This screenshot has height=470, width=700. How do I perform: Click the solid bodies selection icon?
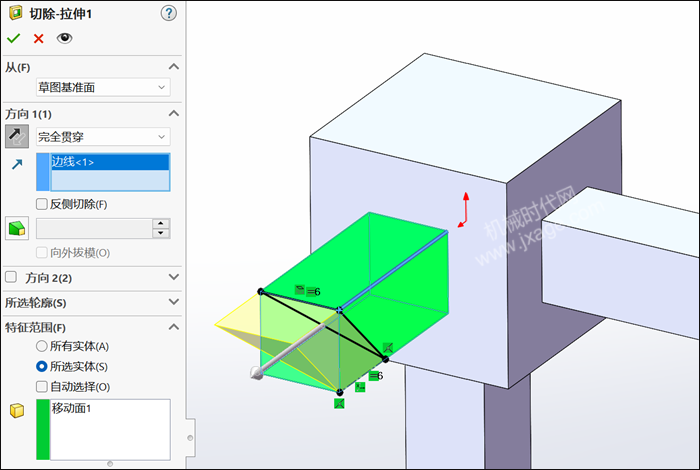tap(17, 410)
